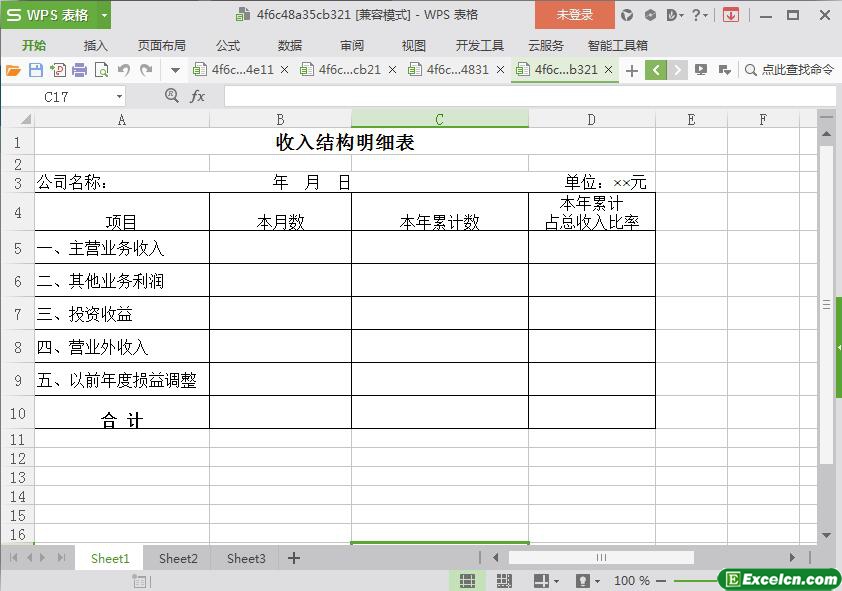Open the 插入 ribbon tab
This screenshot has width=842, height=591.
[x=96, y=46]
